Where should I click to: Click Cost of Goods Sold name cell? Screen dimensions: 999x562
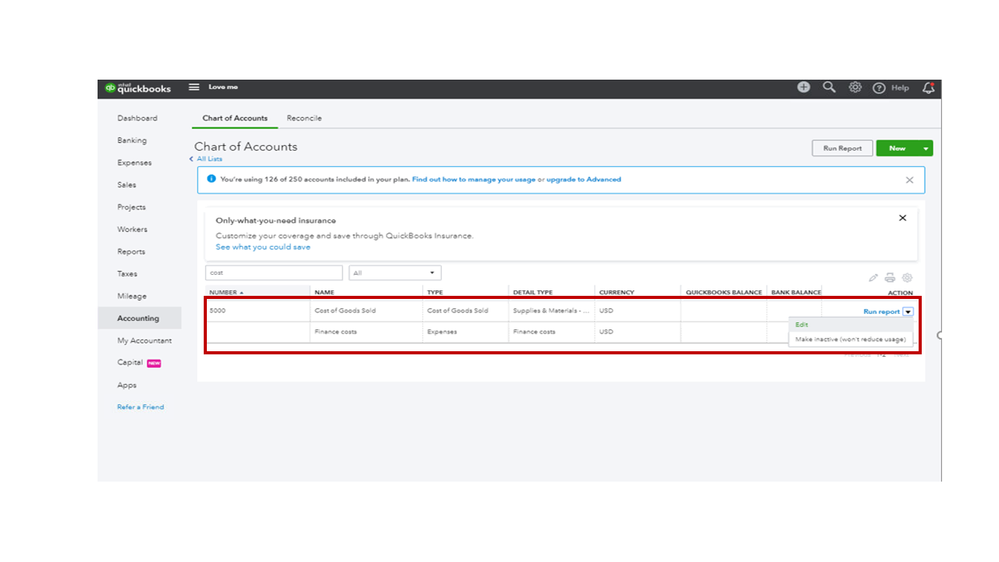[345, 311]
